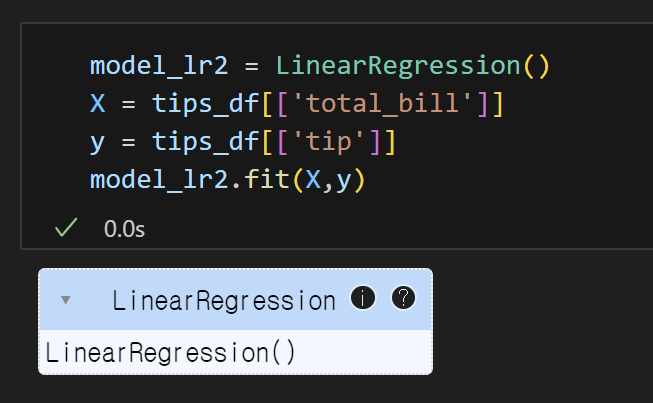Screen dimensions: 653x403
Task: Open the question mark documentation icon
Action: pyautogui.click(x=403, y=298)
